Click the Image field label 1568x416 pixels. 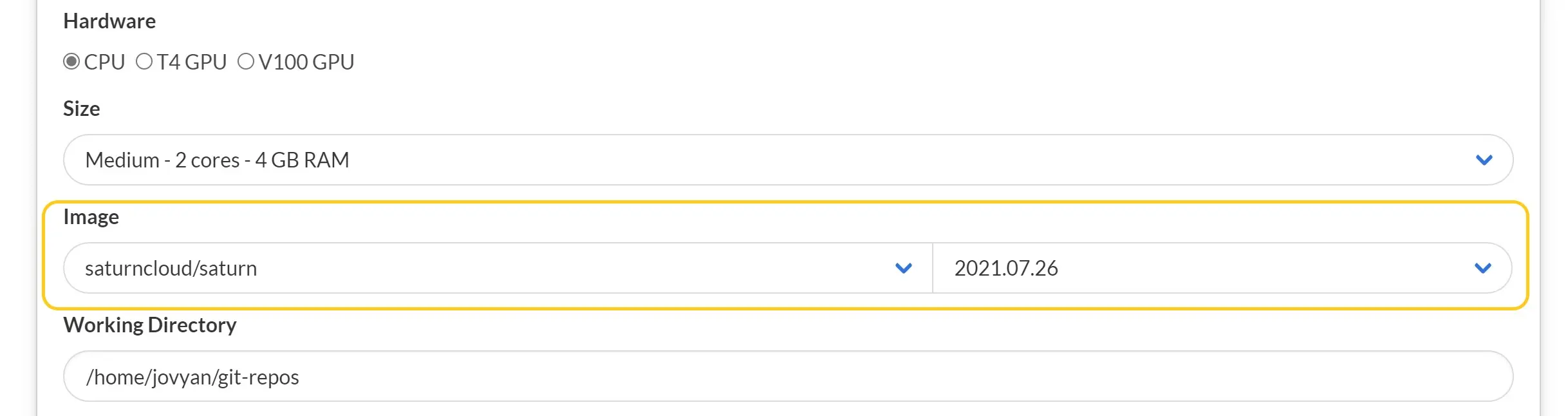pos(91,217)
